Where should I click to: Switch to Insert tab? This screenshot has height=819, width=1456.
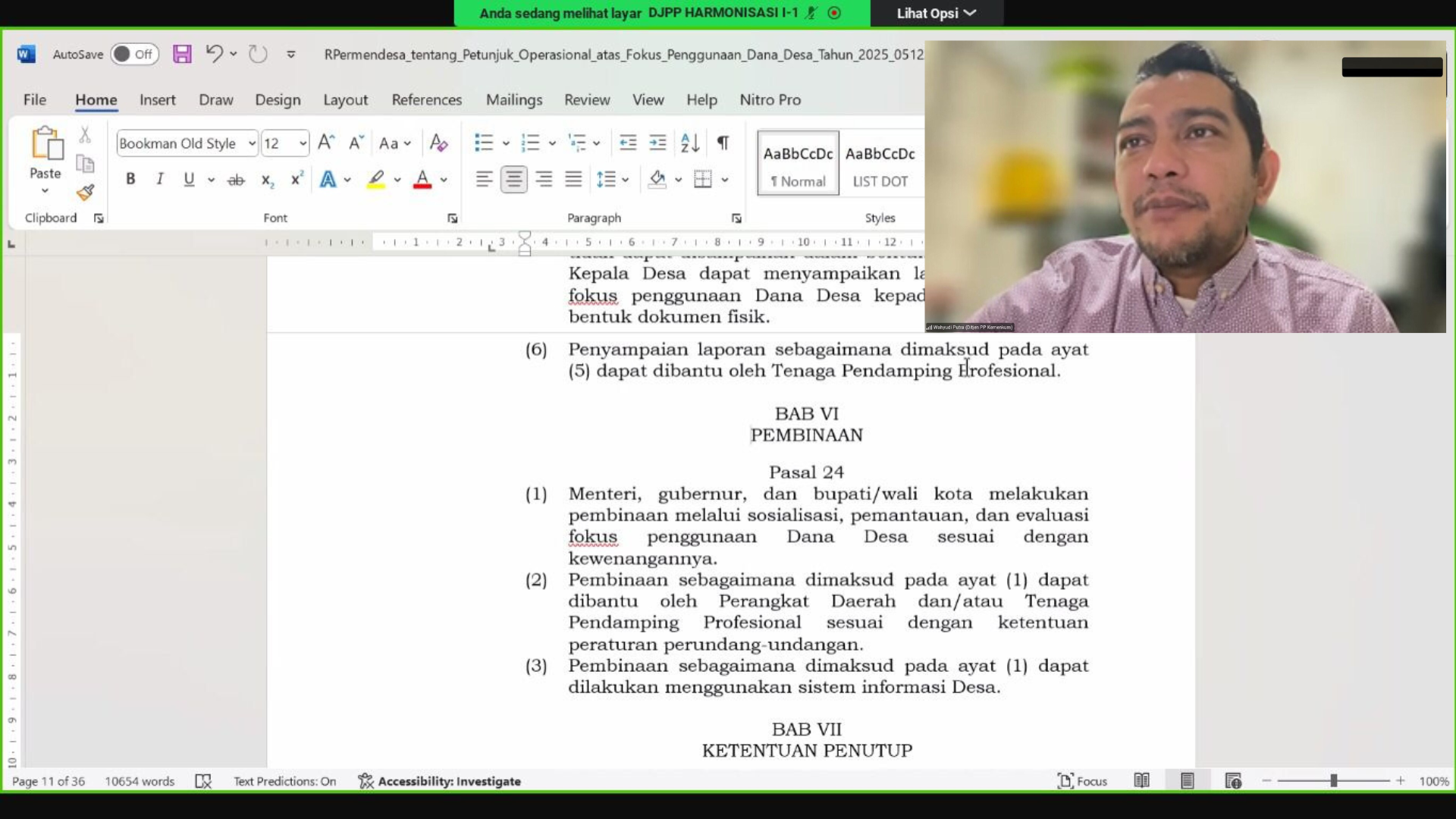(x=157, y=99)
